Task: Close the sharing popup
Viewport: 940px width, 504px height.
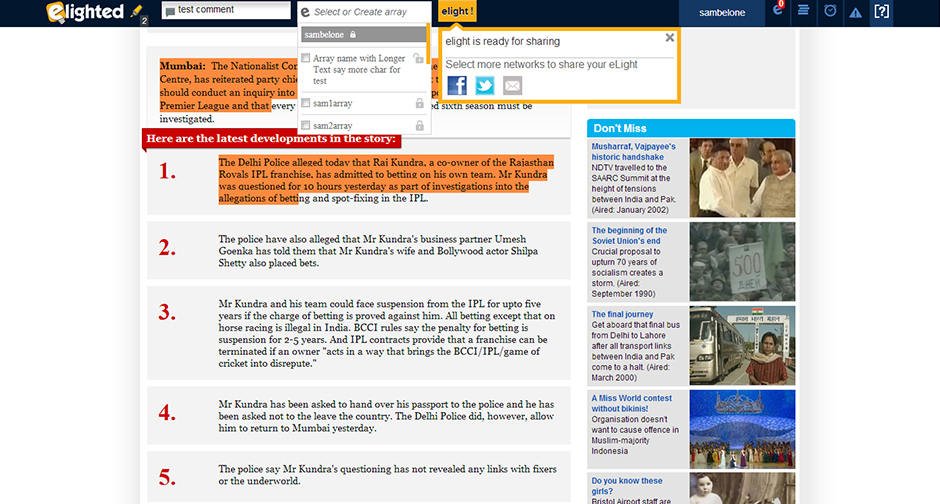Action: pyautogui.click(x=670, y=38)
